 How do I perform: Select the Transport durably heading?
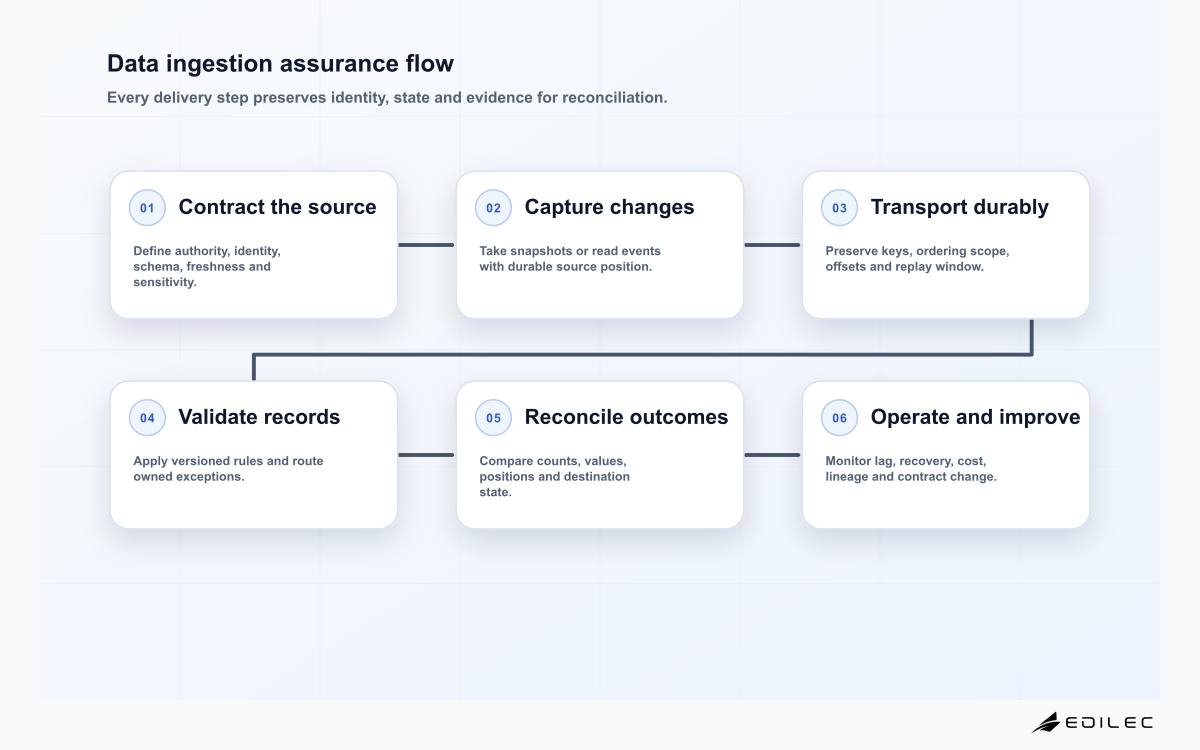[x=959, y=207]
